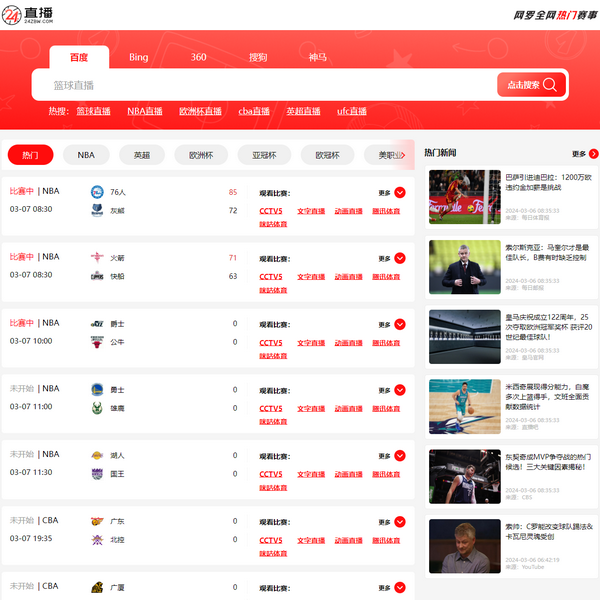Expand 更多 arrow for 爵士 vs 公牛 match
600x600 pixels.
click(399, 325)
